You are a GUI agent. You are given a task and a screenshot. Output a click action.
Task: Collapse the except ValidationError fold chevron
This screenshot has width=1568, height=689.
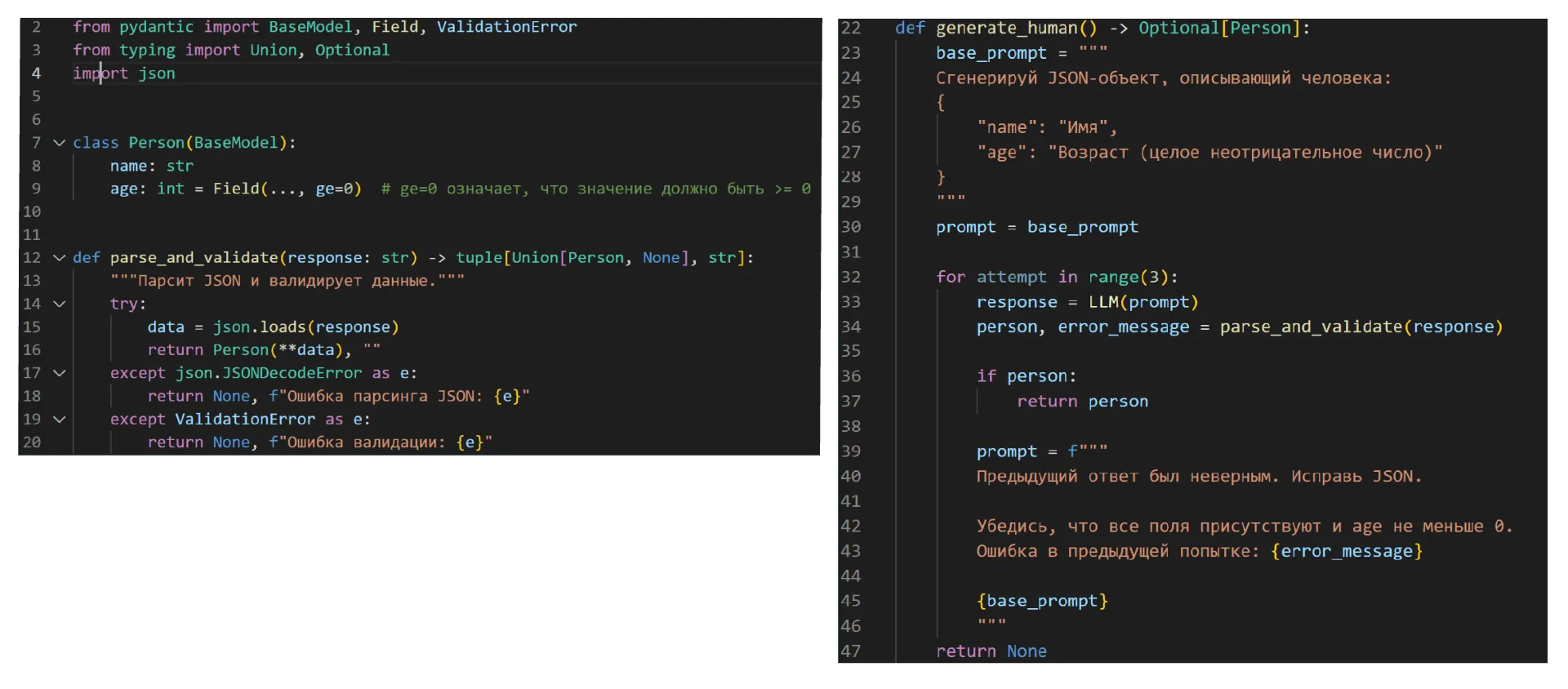[x=59, y=420]
